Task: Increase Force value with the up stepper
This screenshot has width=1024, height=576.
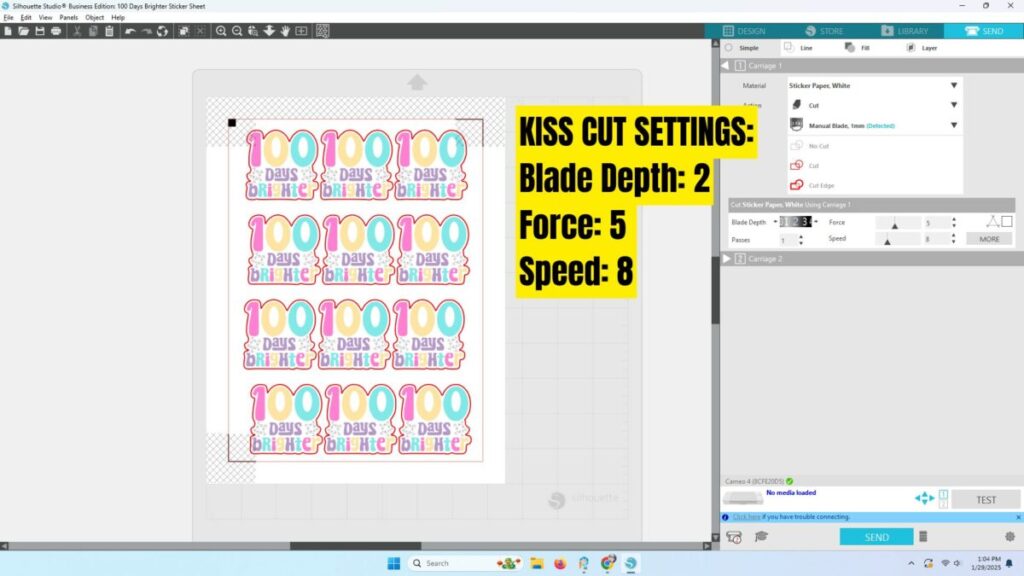Action: click(954, 219)
